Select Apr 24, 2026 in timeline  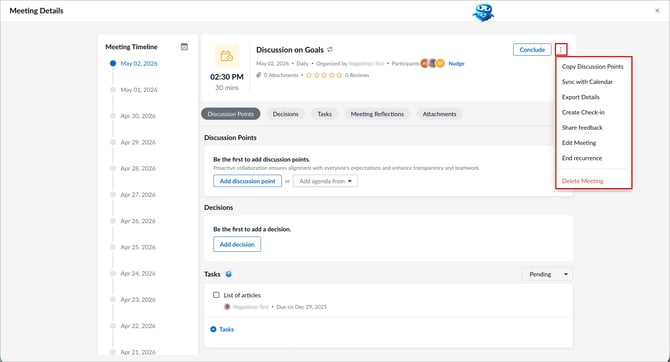pyautogui.click(x=138, y=274)
